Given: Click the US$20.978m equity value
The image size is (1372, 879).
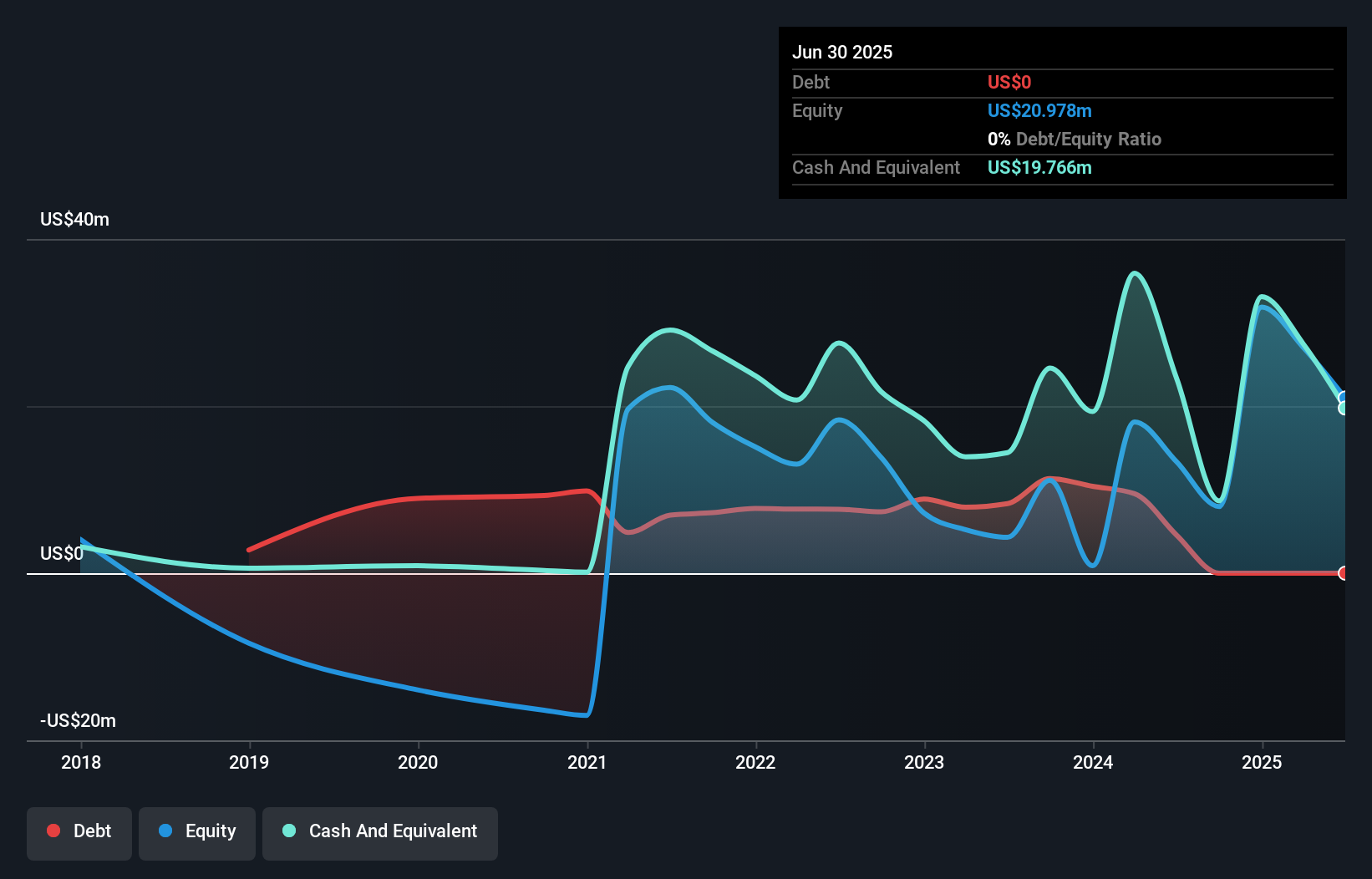Looking at the screenshot, I should pyautogui.click(x=1039, y=110).
